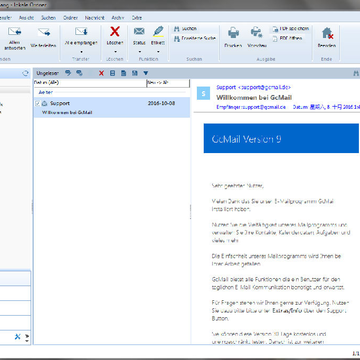This screenshot has width=360, height=360.
Task: Open the Nachricht menu
Action: click(x=95, y=18)
